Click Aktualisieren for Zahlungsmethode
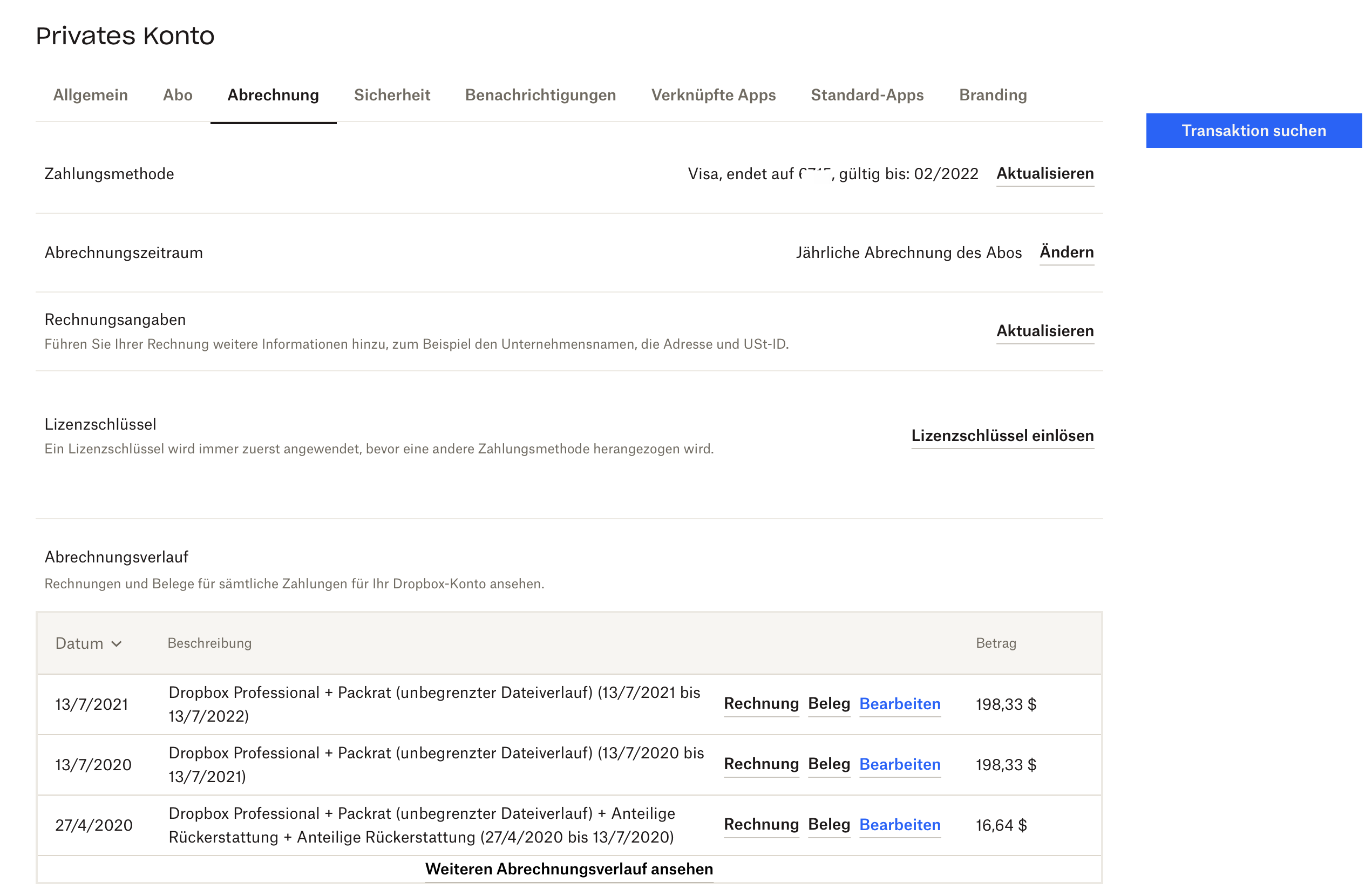This screenshot has height=896, width=1372. coord(1045,174)
